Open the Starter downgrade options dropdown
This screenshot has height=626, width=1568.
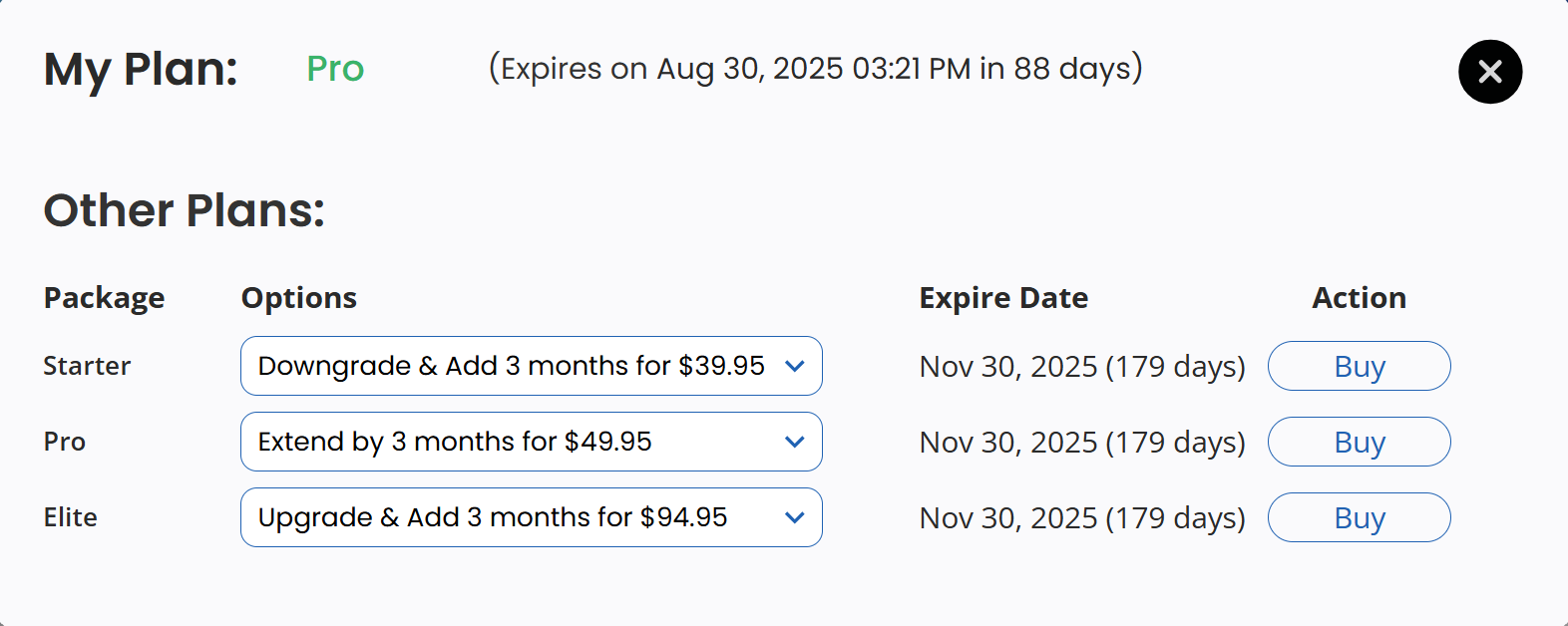[531, 366]
